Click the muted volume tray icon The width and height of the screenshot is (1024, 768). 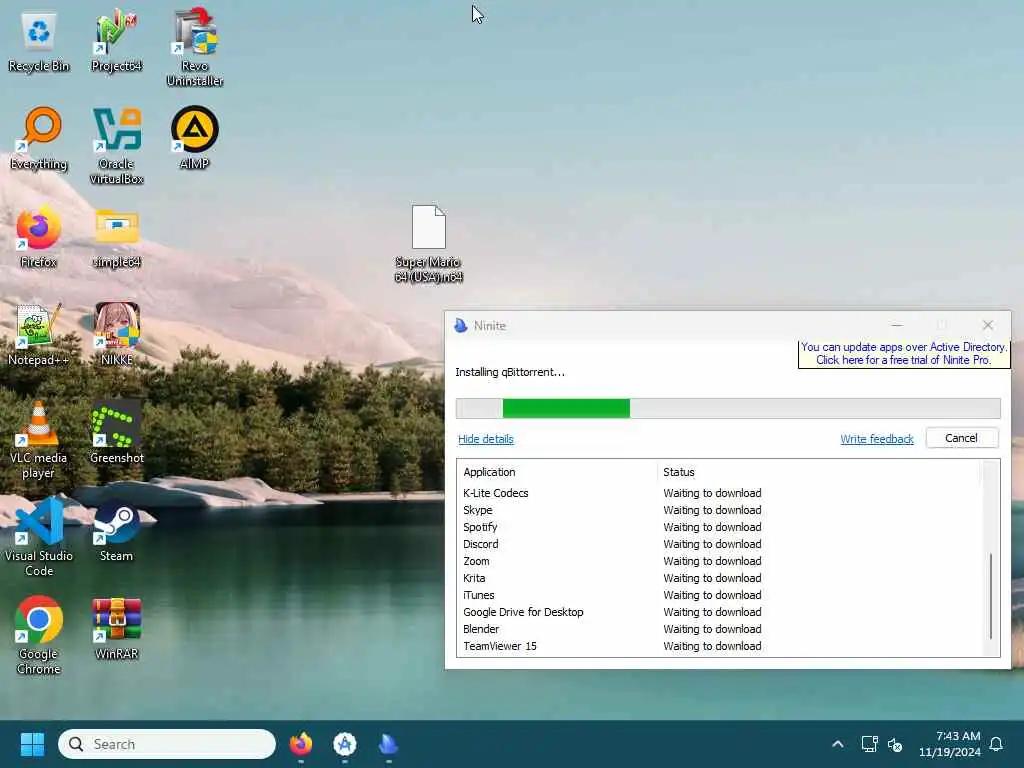point(895,744)
